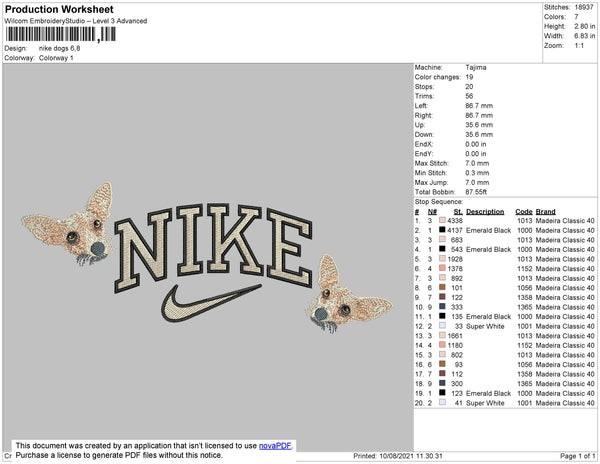Select the "Max Jump:" label
600x464 pixels.
click(x=431, y=182)
